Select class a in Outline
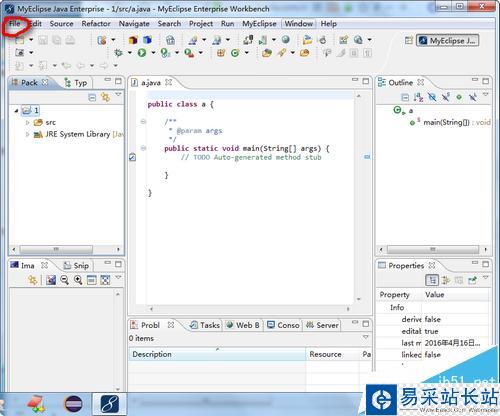Image resolution: width=500 pixels, height=416 pixels. (x=403, y=110)
